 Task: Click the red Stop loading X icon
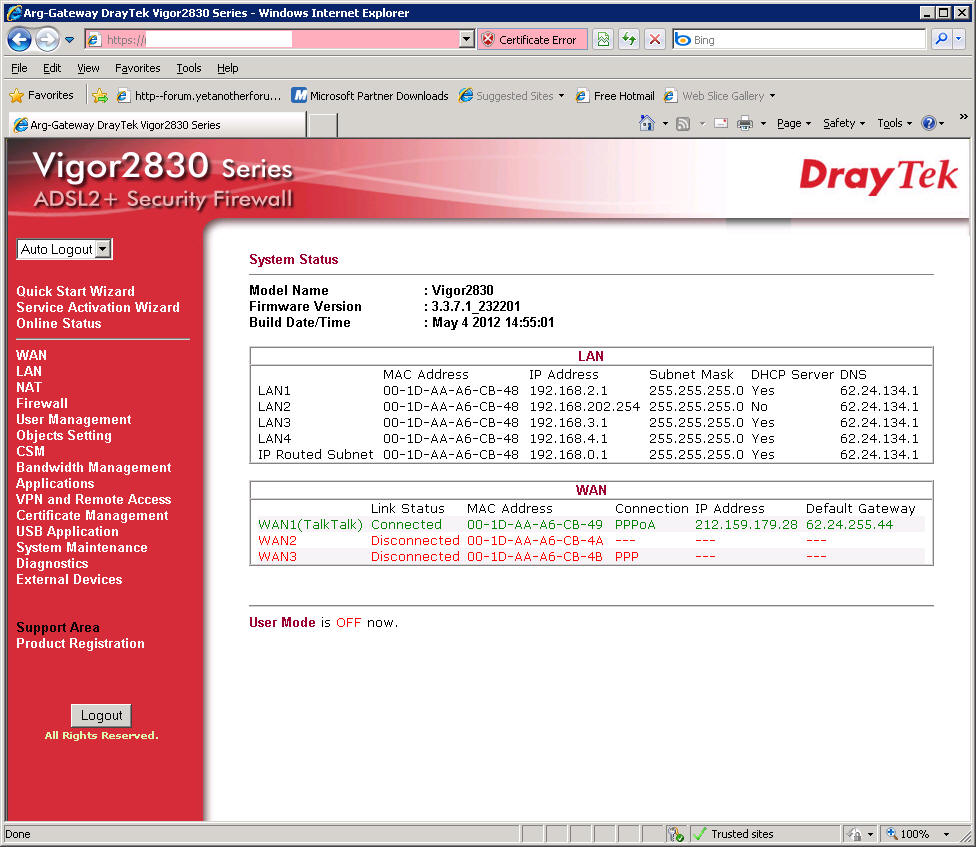655,40
